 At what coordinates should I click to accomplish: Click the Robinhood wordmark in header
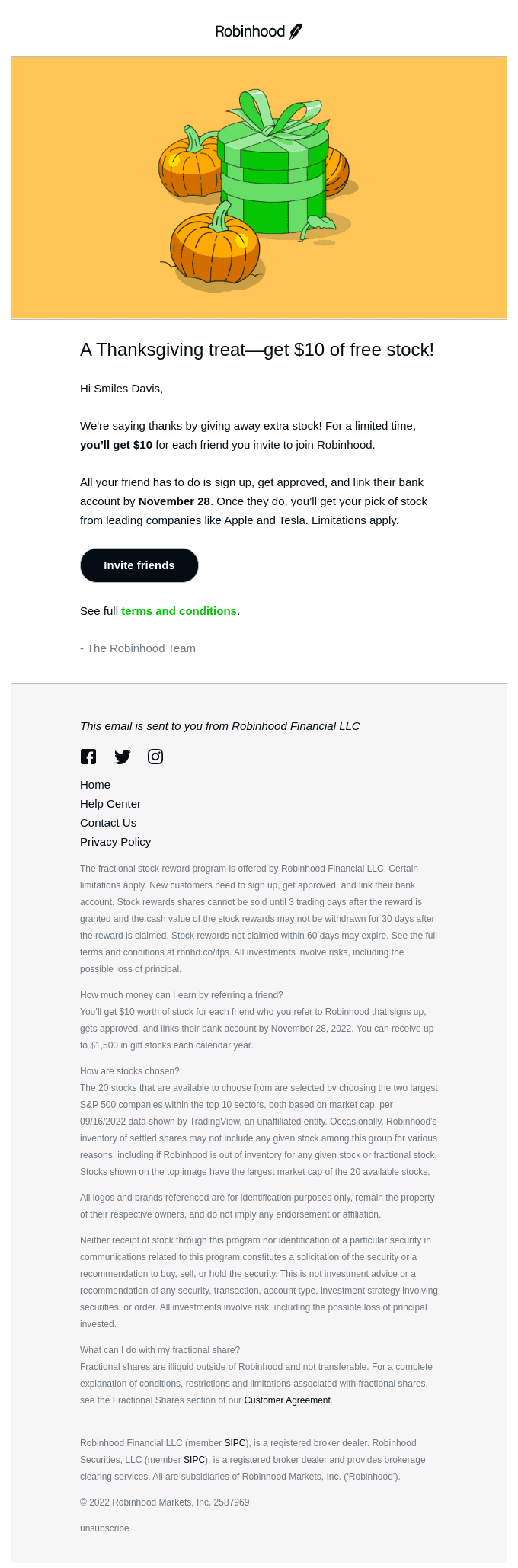click(250, 31)
